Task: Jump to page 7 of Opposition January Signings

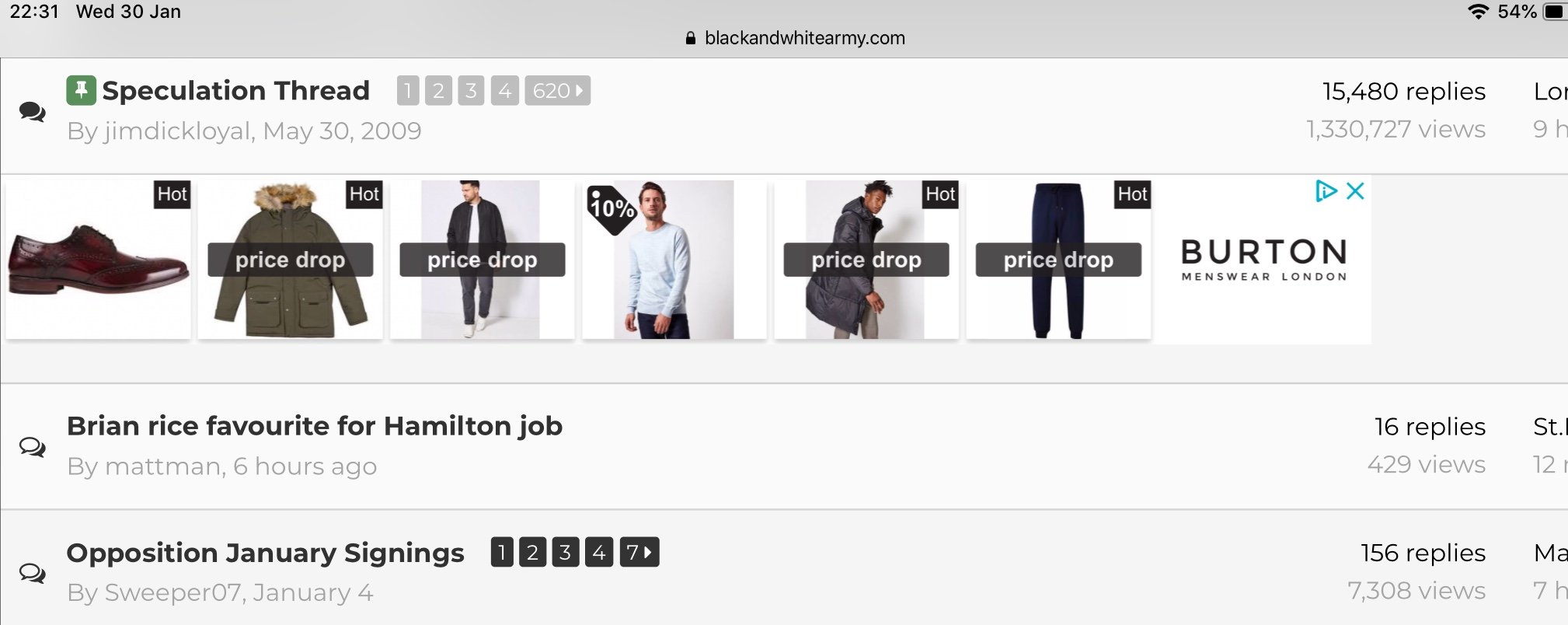Action: coord(639,553)
